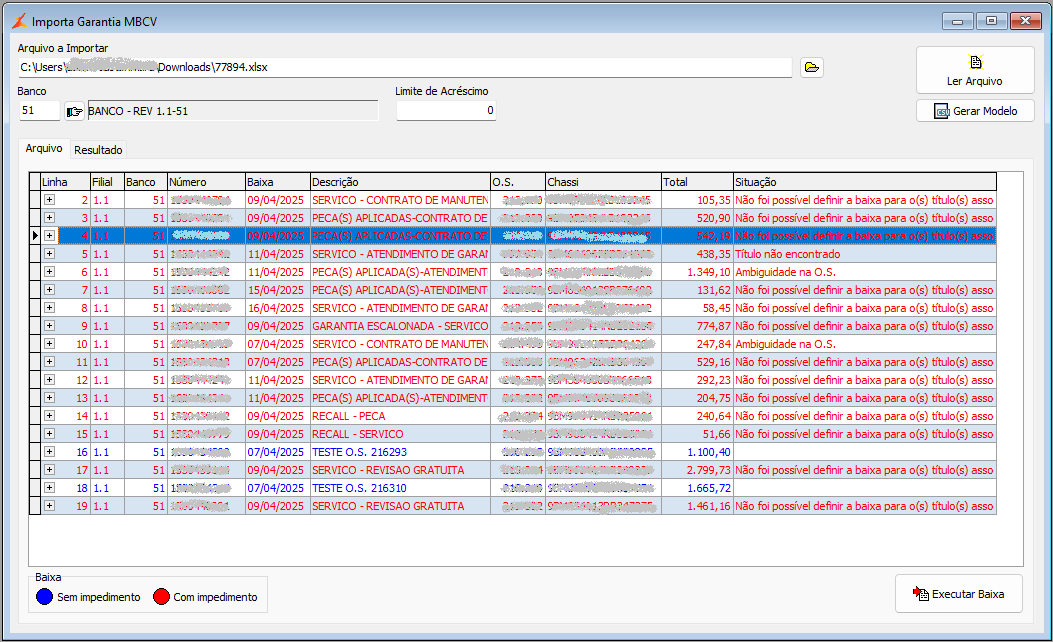Expand row with Linha 11
Viewport: 1053px width, 642px height.
(50, 362)
